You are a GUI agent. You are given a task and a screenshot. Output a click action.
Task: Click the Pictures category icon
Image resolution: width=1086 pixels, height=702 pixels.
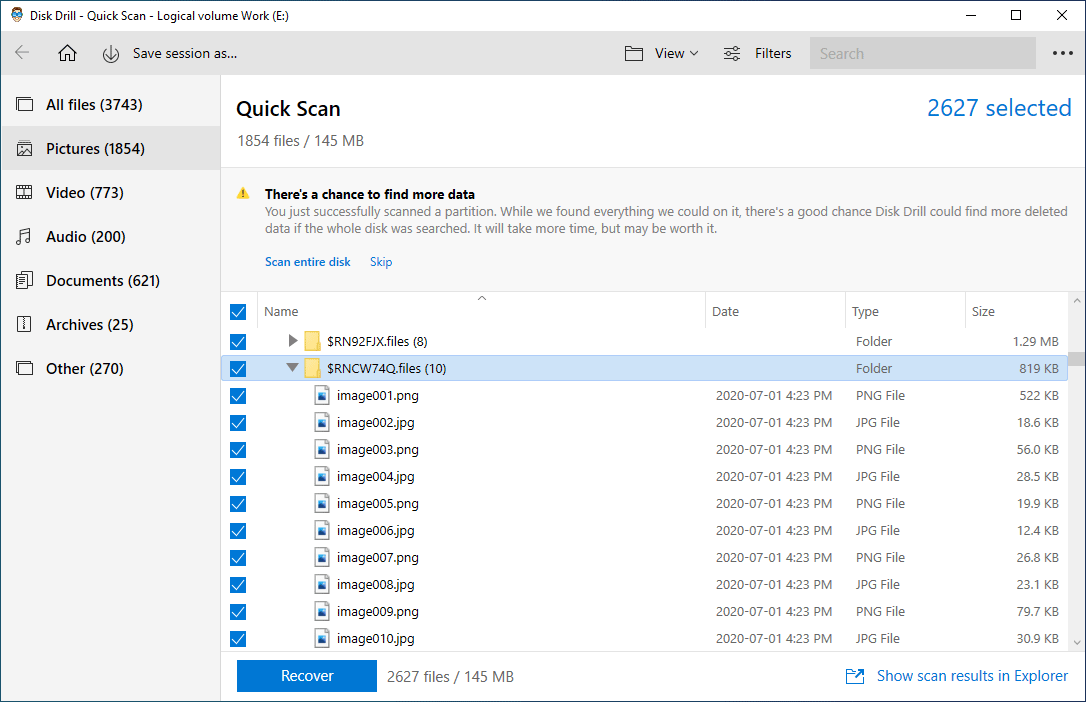click(24, 148)
